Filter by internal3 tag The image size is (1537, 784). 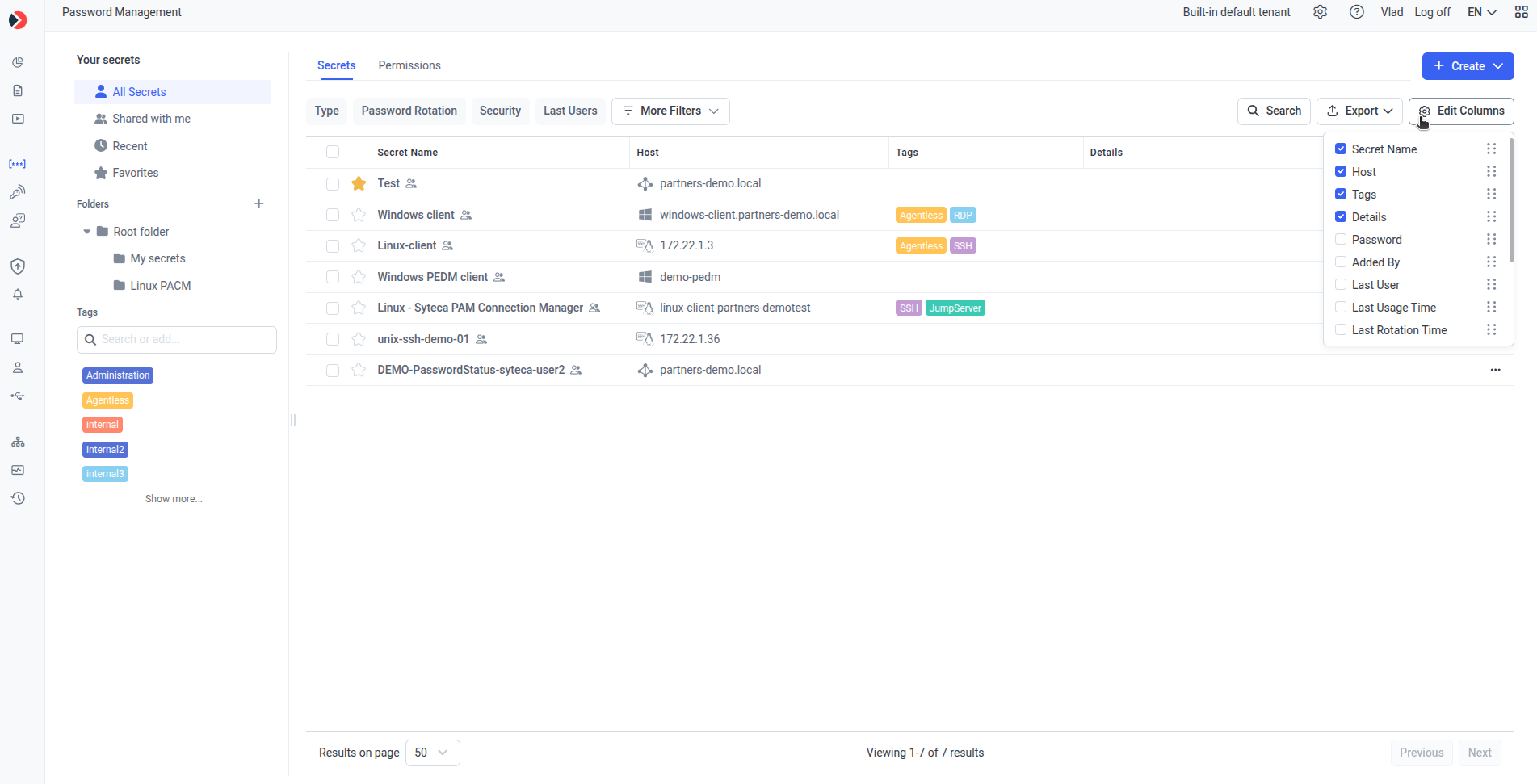(x=105, y=474)
